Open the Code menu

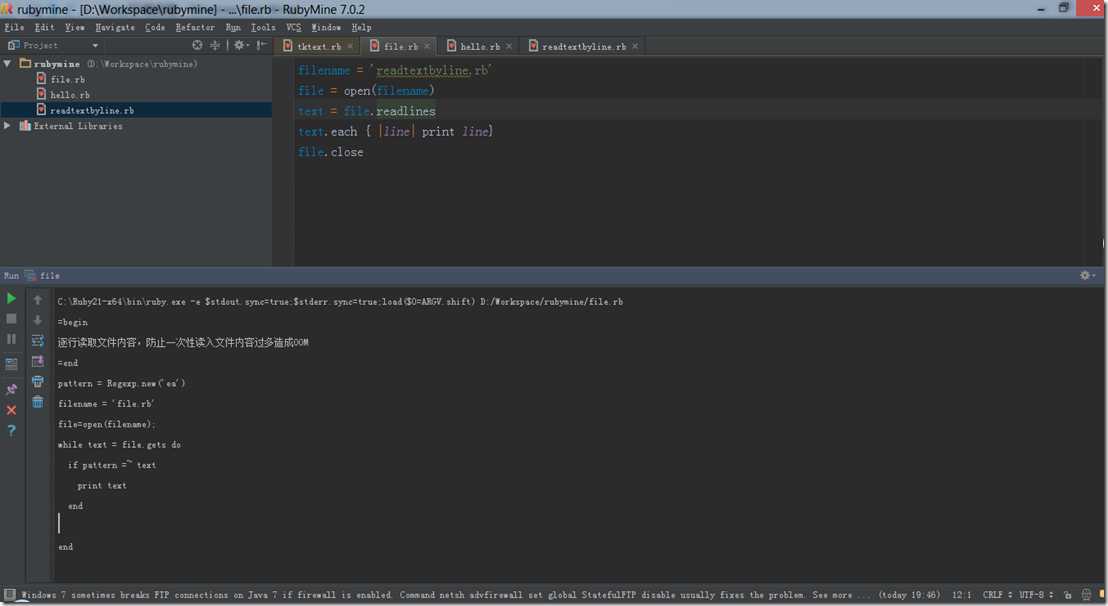(155, 28)
